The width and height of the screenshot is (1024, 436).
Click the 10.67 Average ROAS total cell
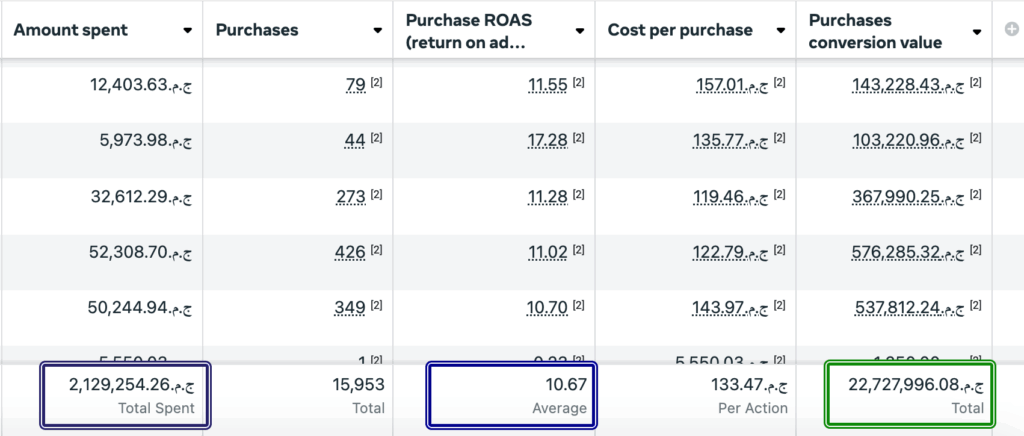[x=512, y=395]
